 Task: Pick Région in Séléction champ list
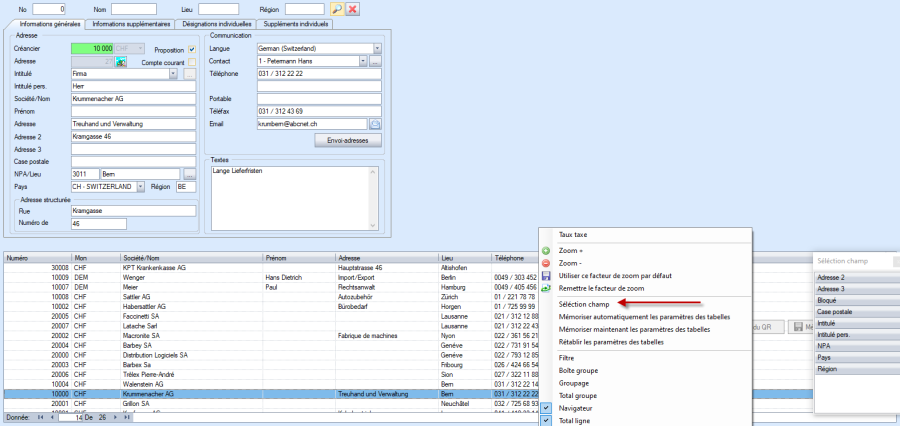pos(857,369)
